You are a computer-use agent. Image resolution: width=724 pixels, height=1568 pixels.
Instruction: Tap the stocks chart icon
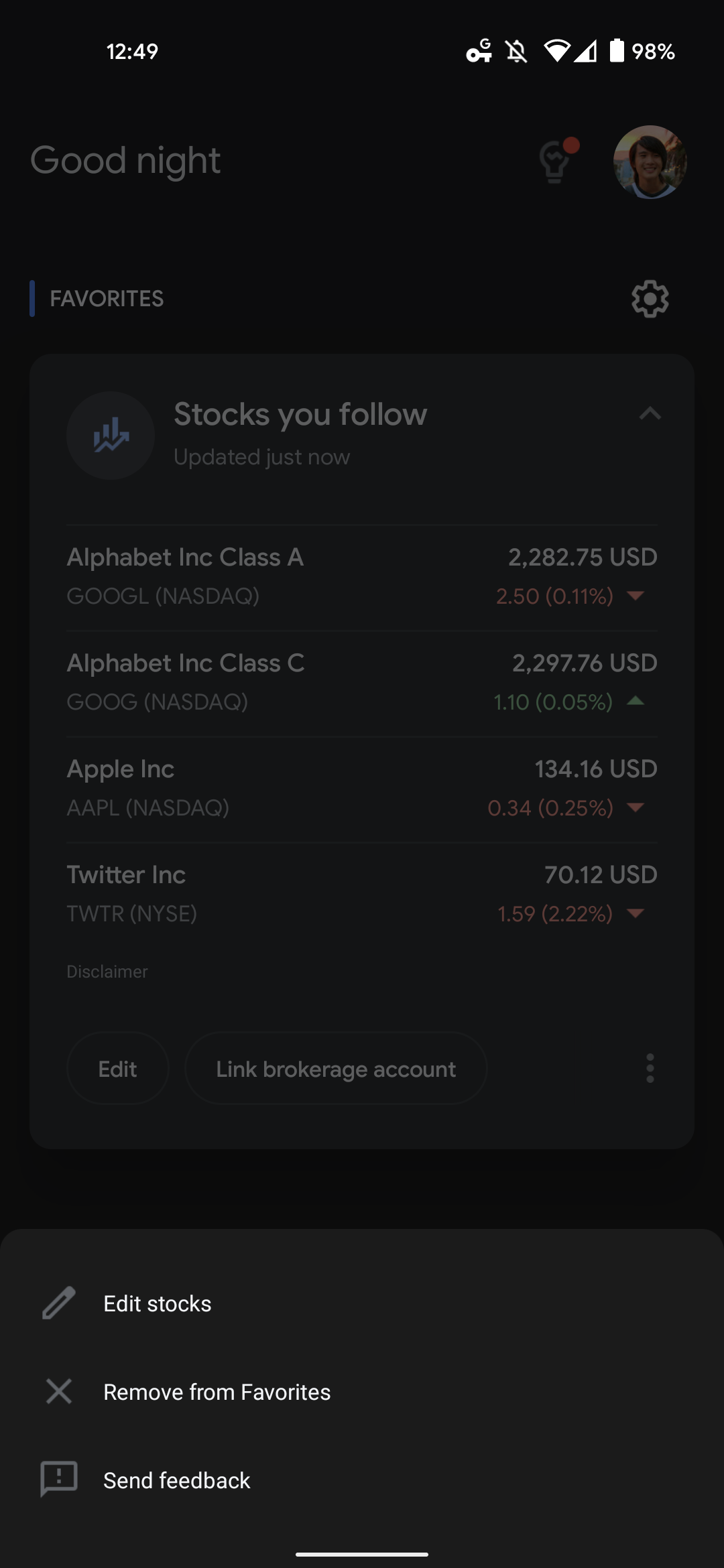[111, 436]
